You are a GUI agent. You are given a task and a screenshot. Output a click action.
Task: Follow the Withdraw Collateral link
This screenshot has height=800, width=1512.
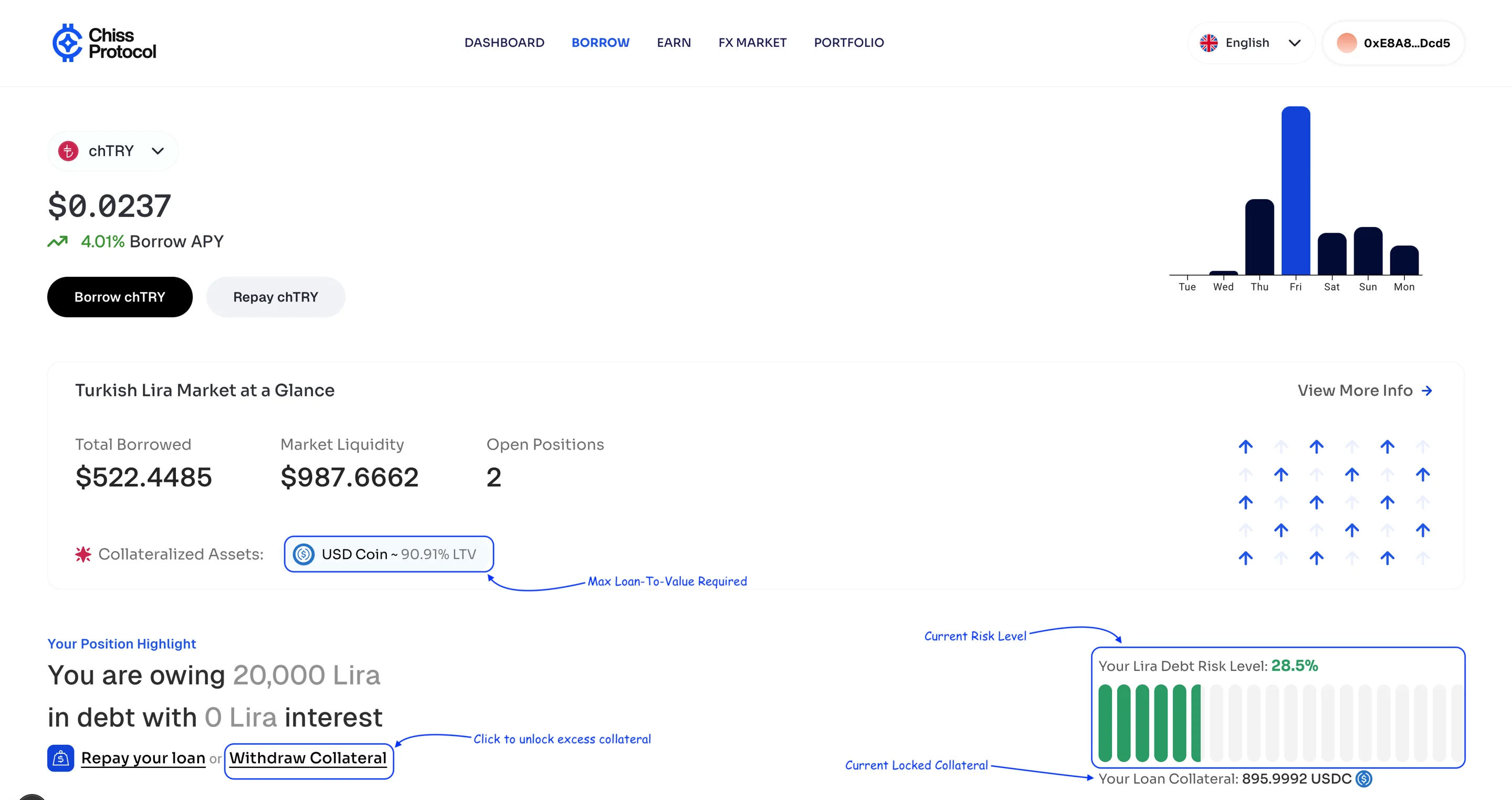coord(308,757)
